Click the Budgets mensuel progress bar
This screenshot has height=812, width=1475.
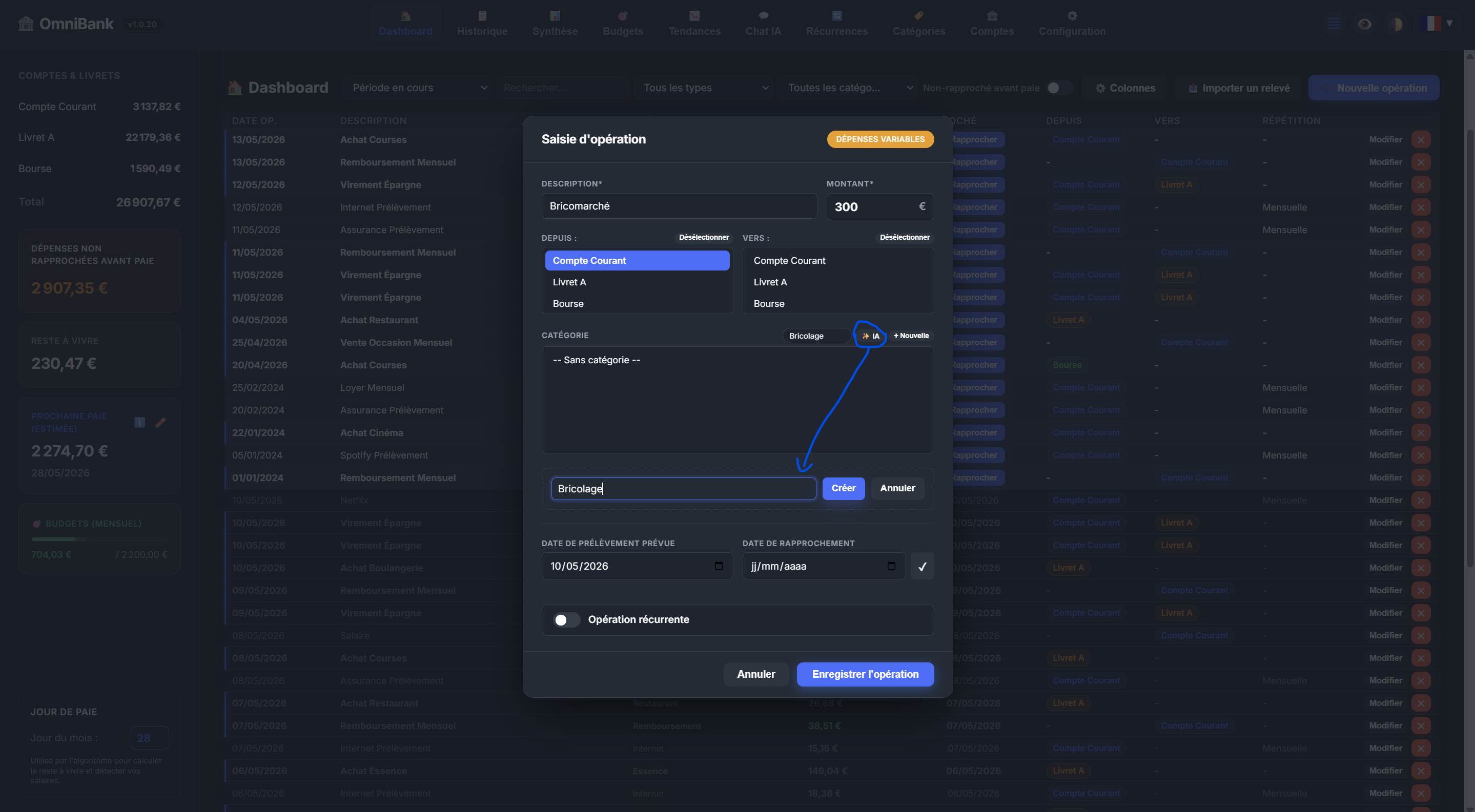99,539
